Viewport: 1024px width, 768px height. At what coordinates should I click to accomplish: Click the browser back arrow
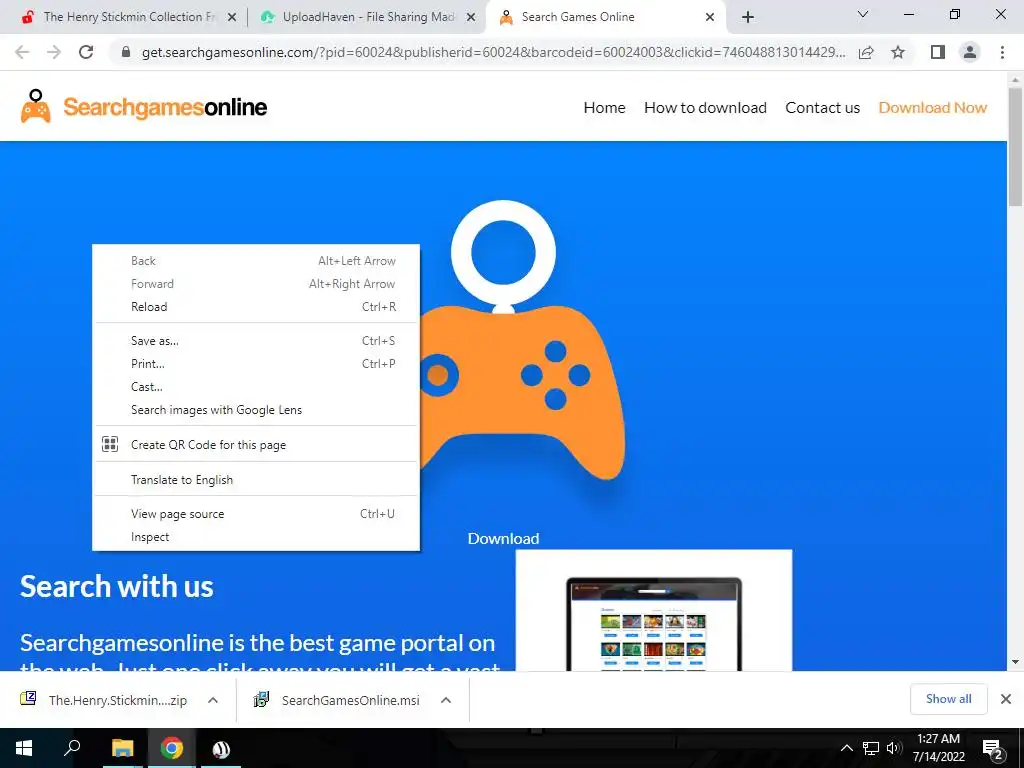[x=22, y=52]
